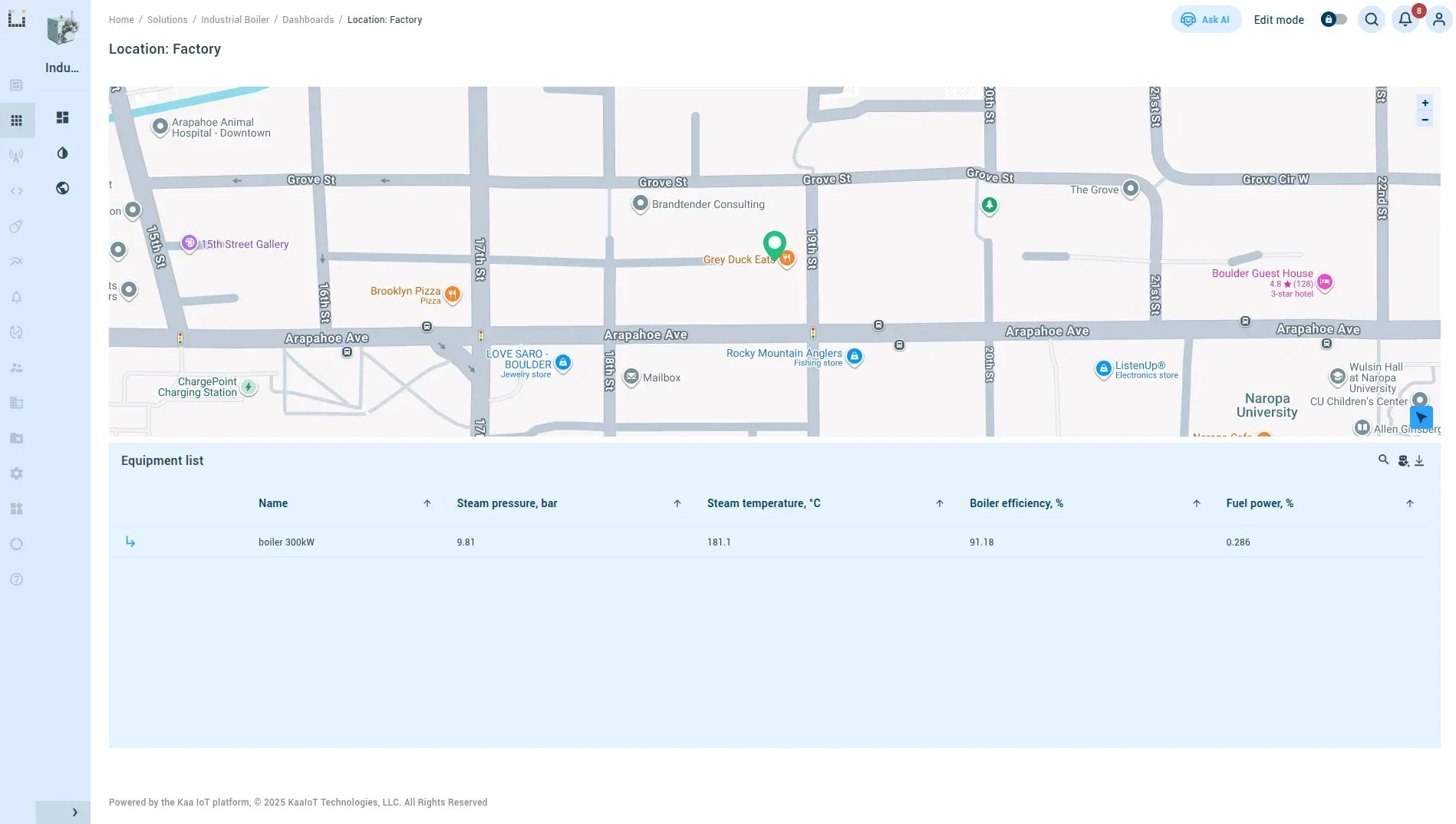This screenshot has width=1456, height=824.
Task: Open the boiler 300kW row arrow
Action: pyautogui.click(x=130, y=542)
